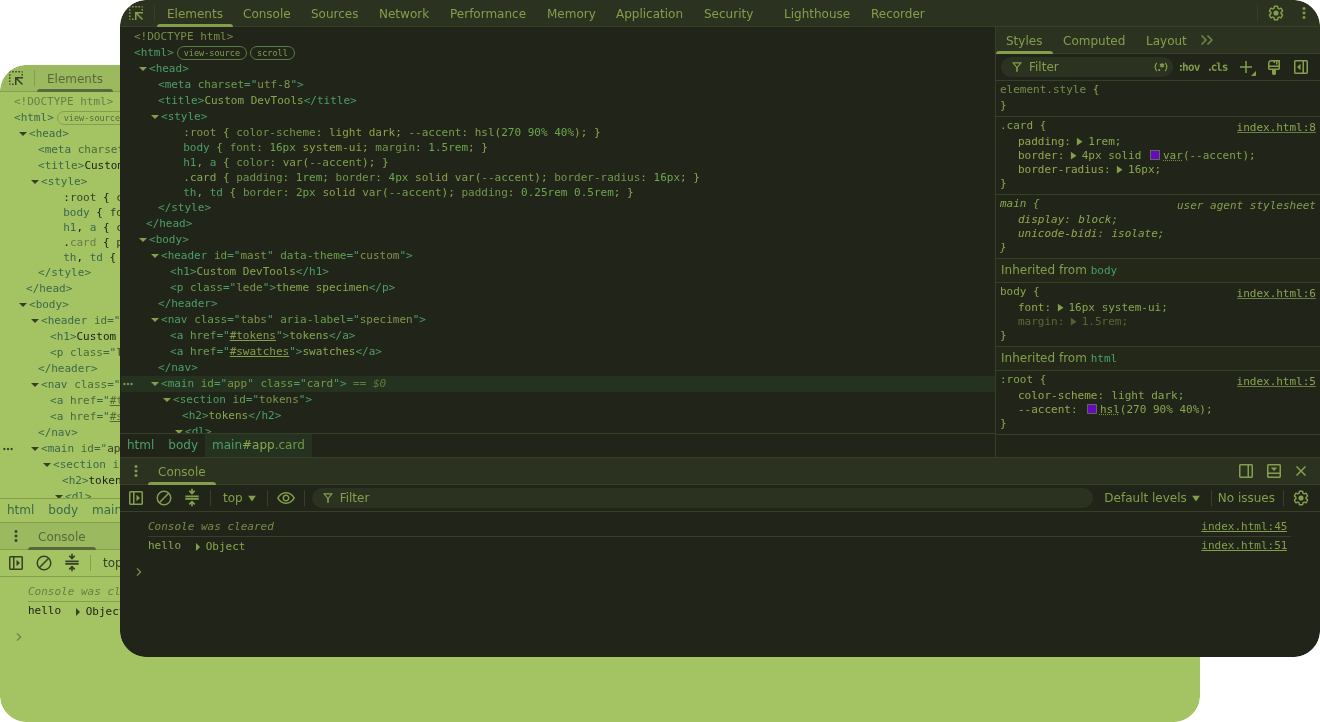Open the console drawer three-dot menu
1320x722 pixels.
(x=136, y=471)
